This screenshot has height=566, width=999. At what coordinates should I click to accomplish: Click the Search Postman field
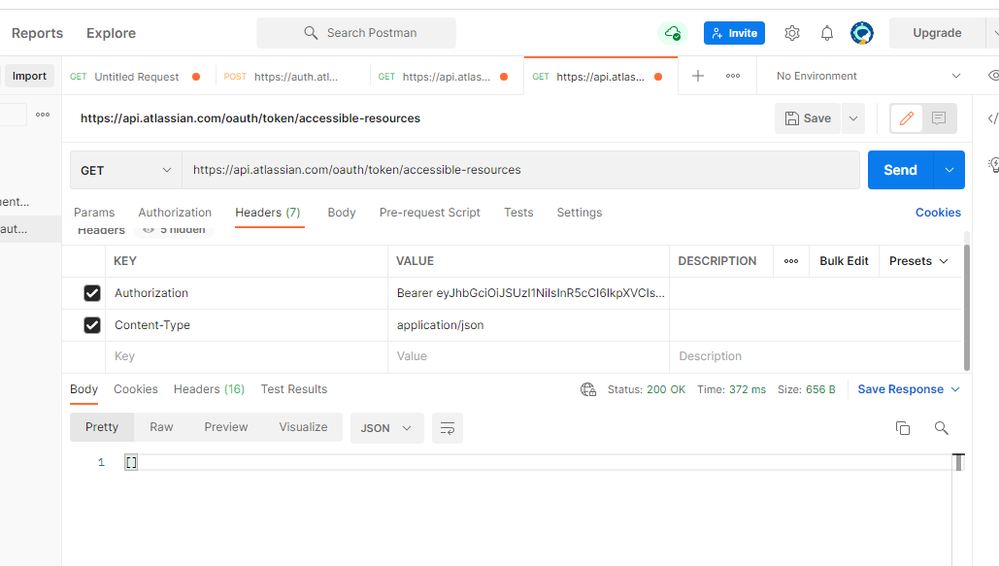coord(356,33)
